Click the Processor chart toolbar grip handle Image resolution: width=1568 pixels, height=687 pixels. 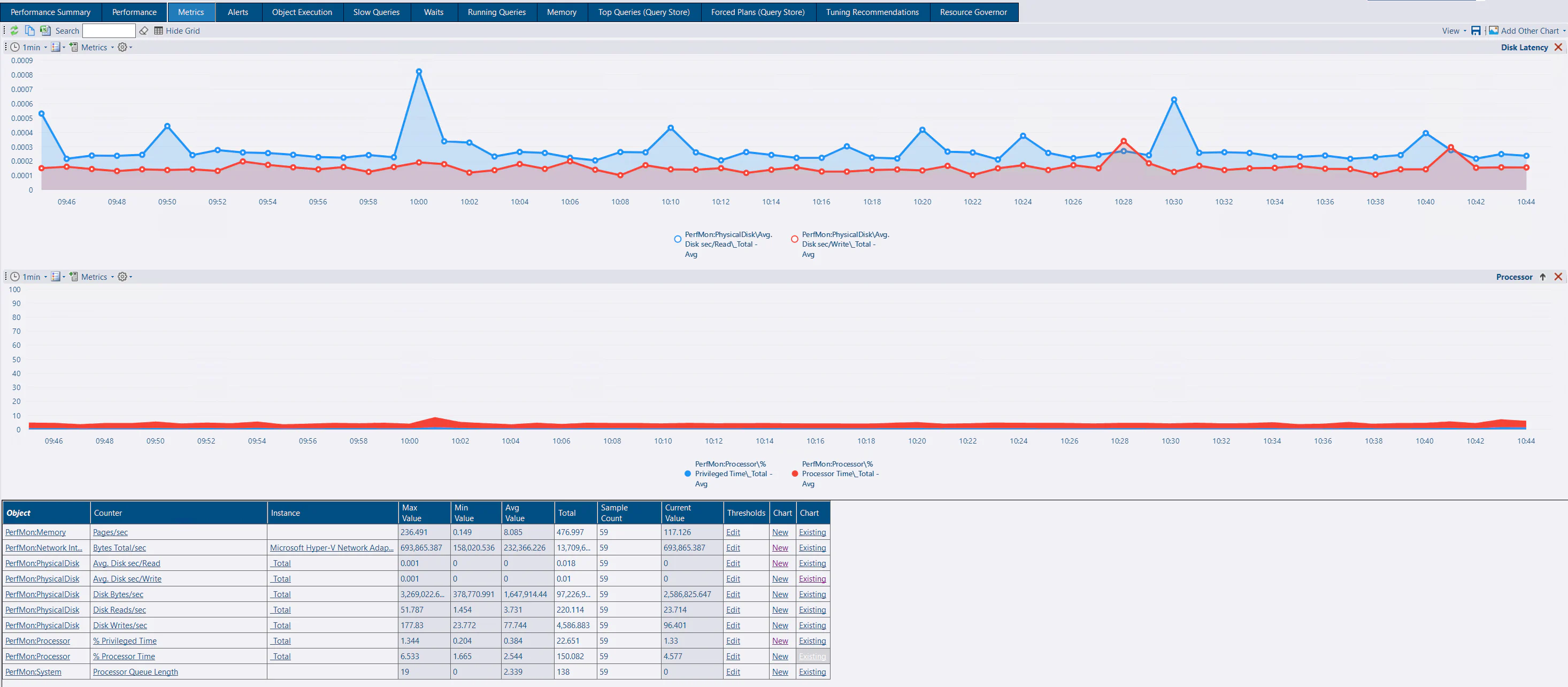(5, 277)
